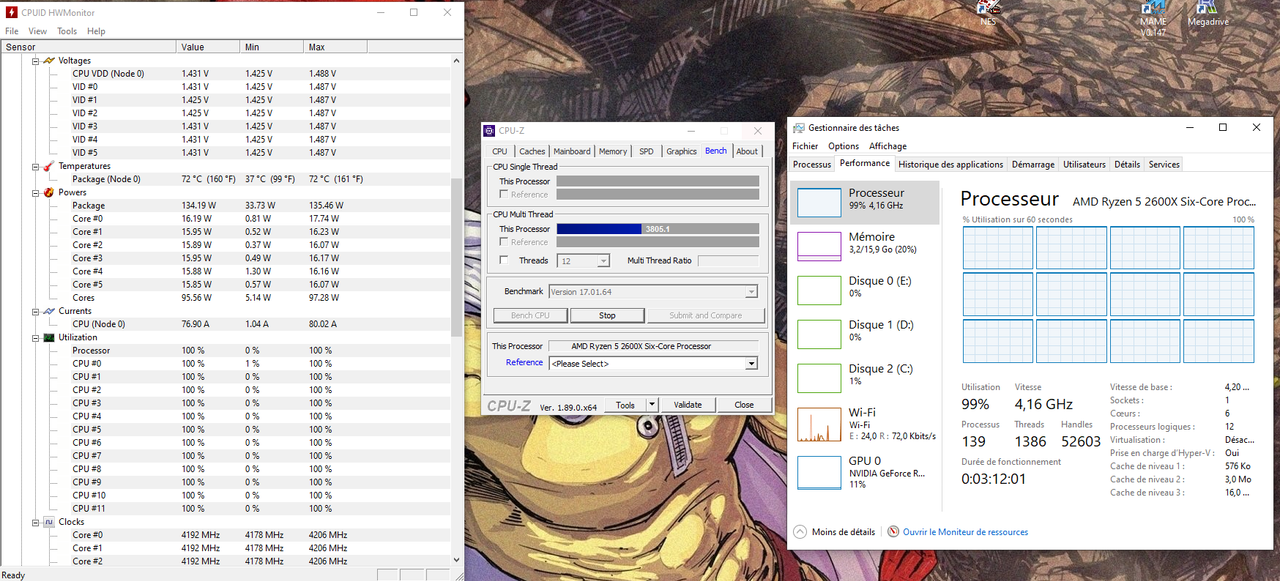Open Task Manager Fichier menu
The height and width of the screenshot is (581, 1280).
[x=806, y=146]
